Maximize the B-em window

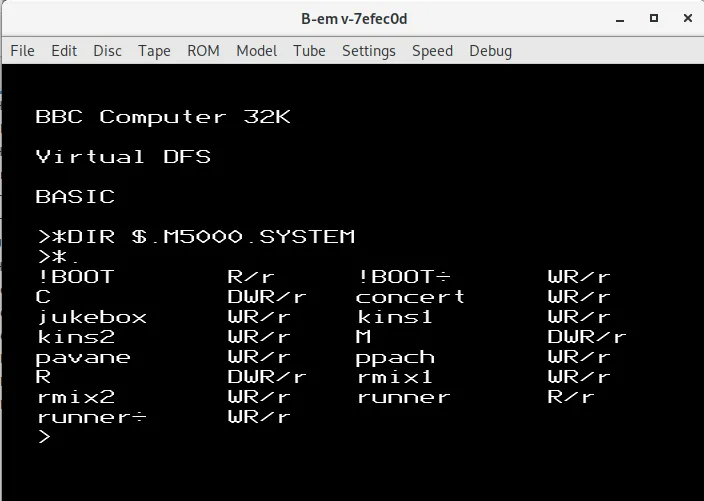[654, 18]
